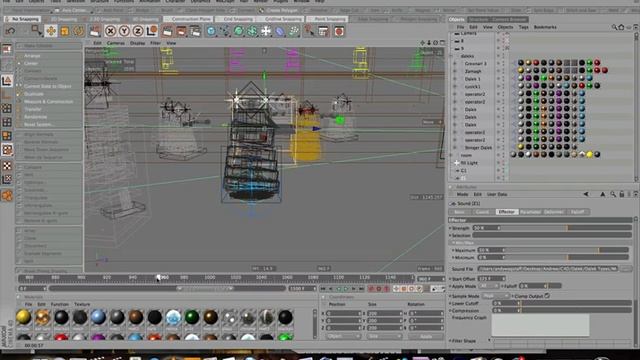The height and width of the screenshot is (360, 640).
Task: Toggle the Clamp Output checkbox
Action: pos(547,296)
